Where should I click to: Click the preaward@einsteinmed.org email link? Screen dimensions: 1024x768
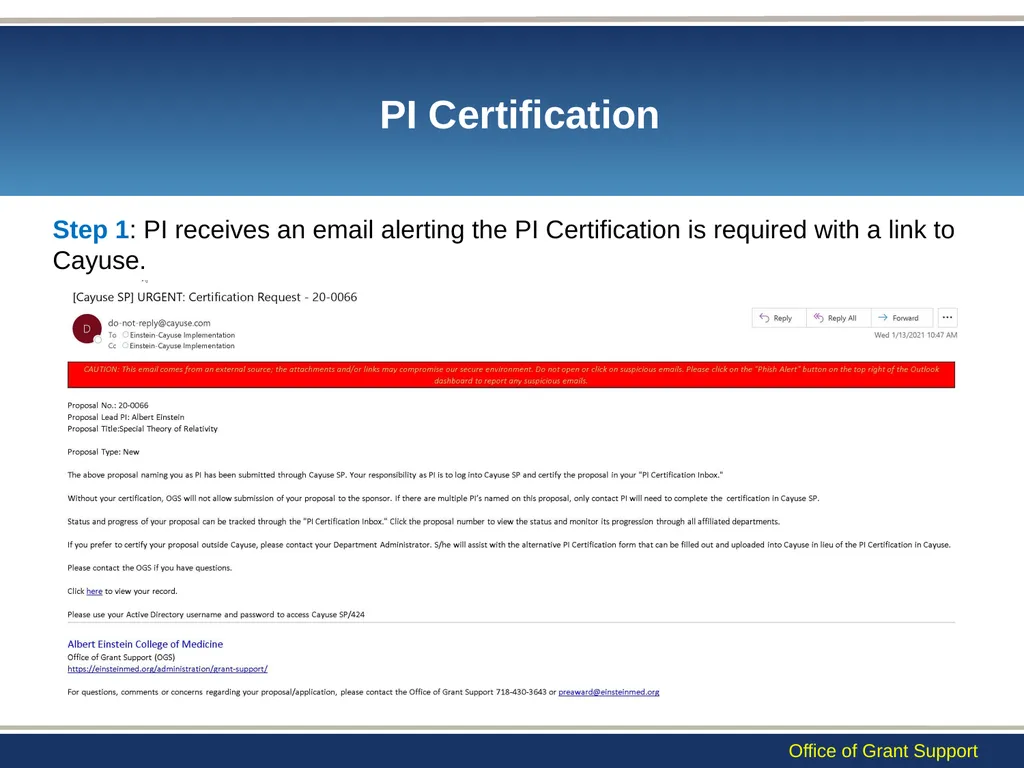click(609, 692)
